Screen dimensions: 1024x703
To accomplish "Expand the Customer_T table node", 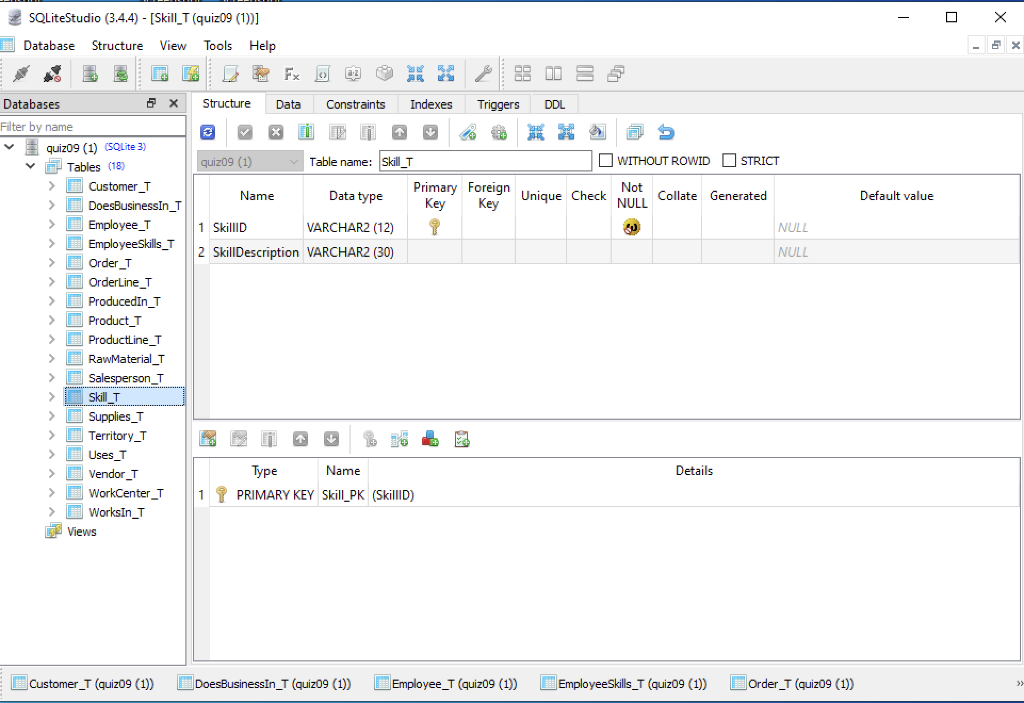I will (x=52, y=186).
